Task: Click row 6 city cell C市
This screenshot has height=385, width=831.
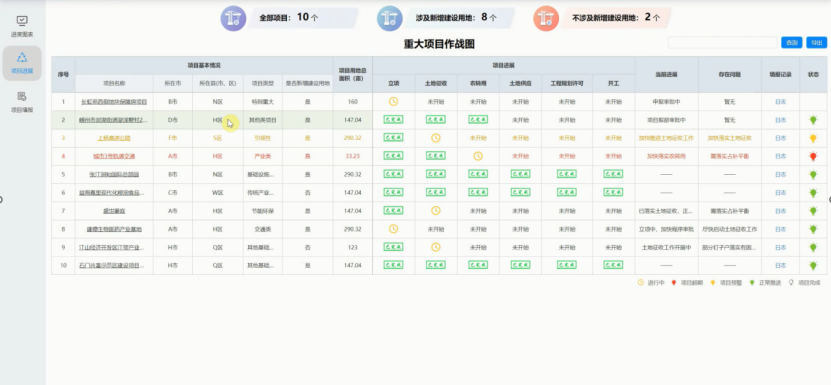Action: (173, 192)
